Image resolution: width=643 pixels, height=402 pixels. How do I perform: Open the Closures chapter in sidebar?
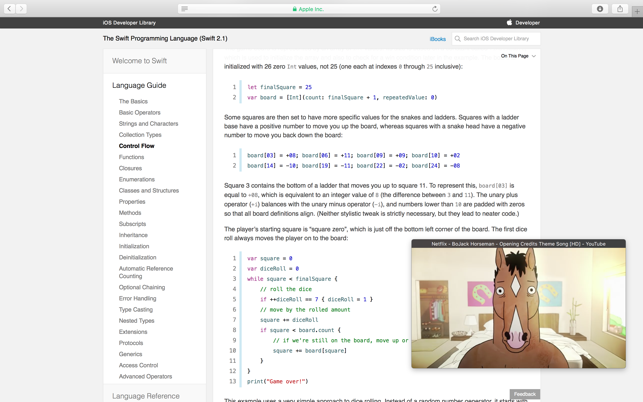(x=130, y=168)
